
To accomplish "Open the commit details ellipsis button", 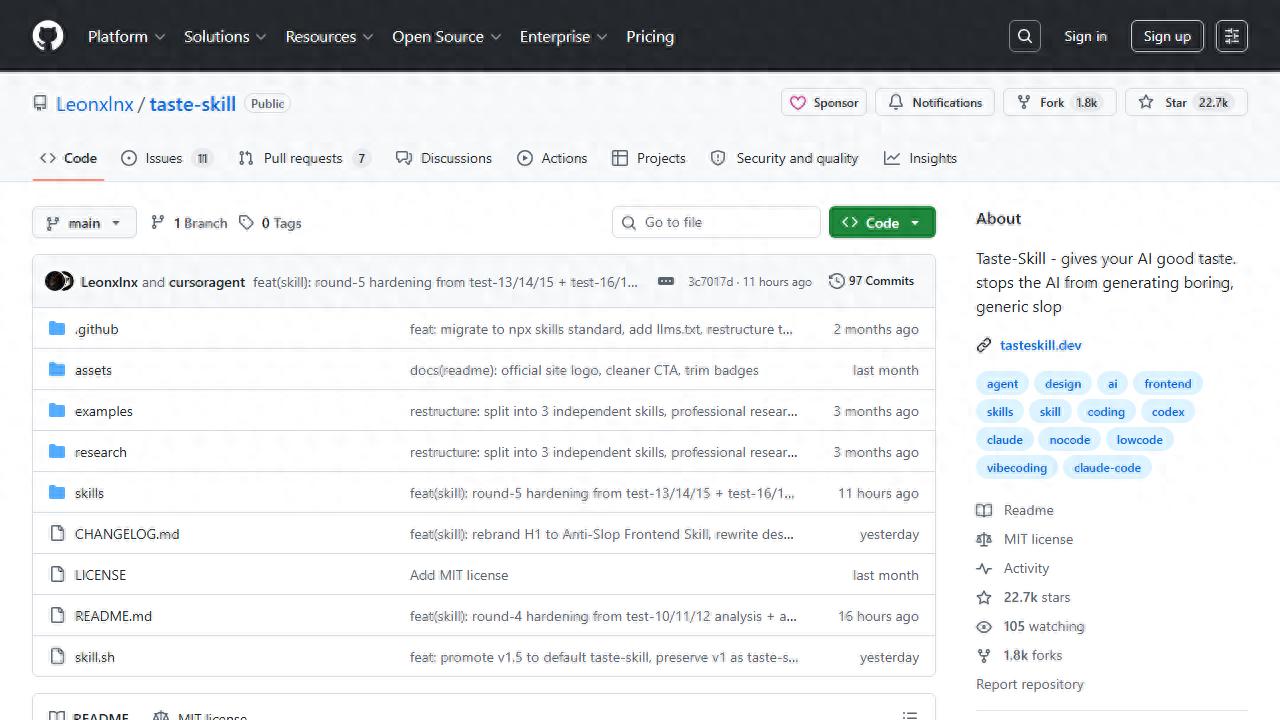I will tap(666, 281).
